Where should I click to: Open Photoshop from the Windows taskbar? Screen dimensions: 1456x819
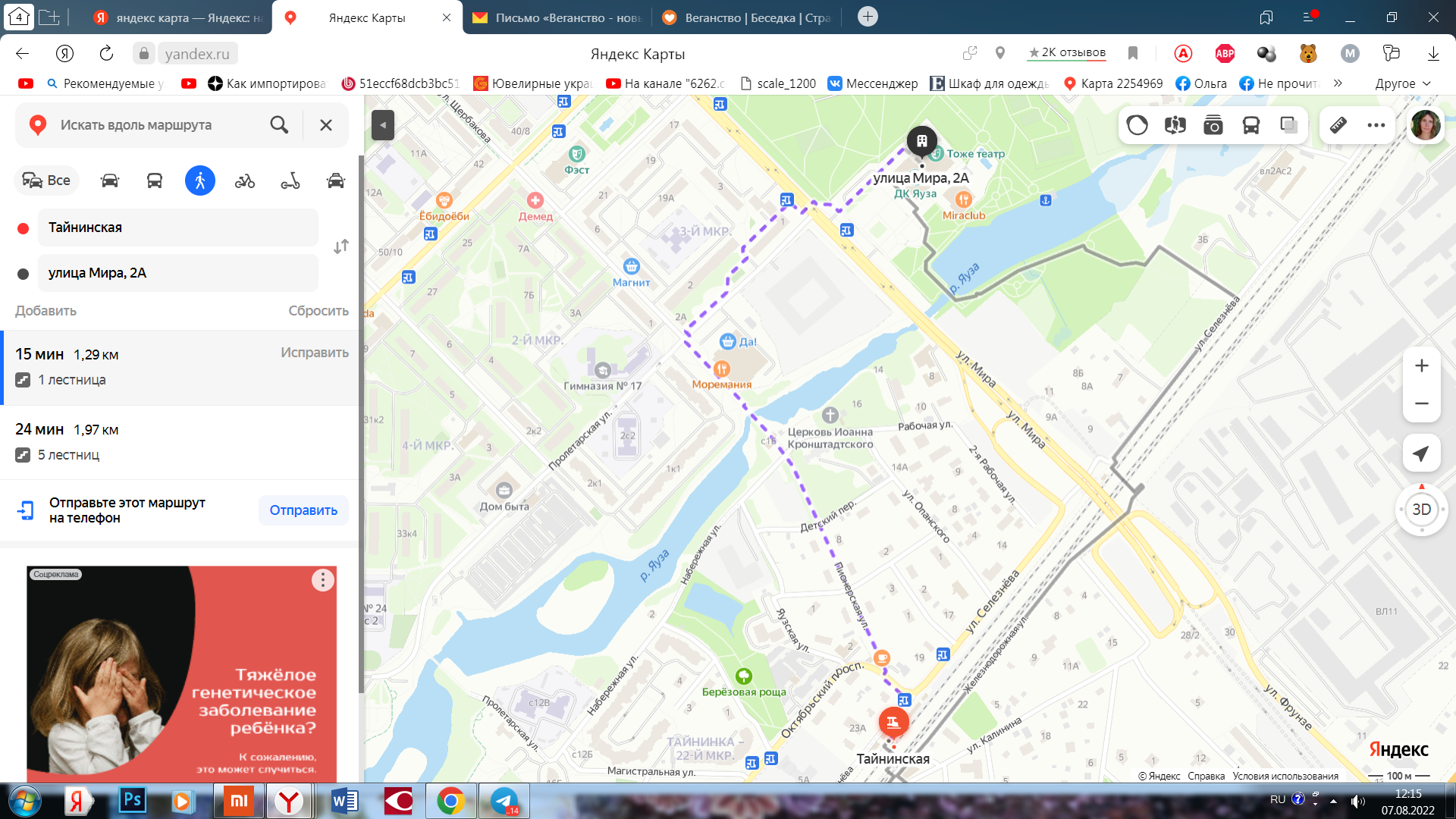pyautogui.click(x=132, y=800)
